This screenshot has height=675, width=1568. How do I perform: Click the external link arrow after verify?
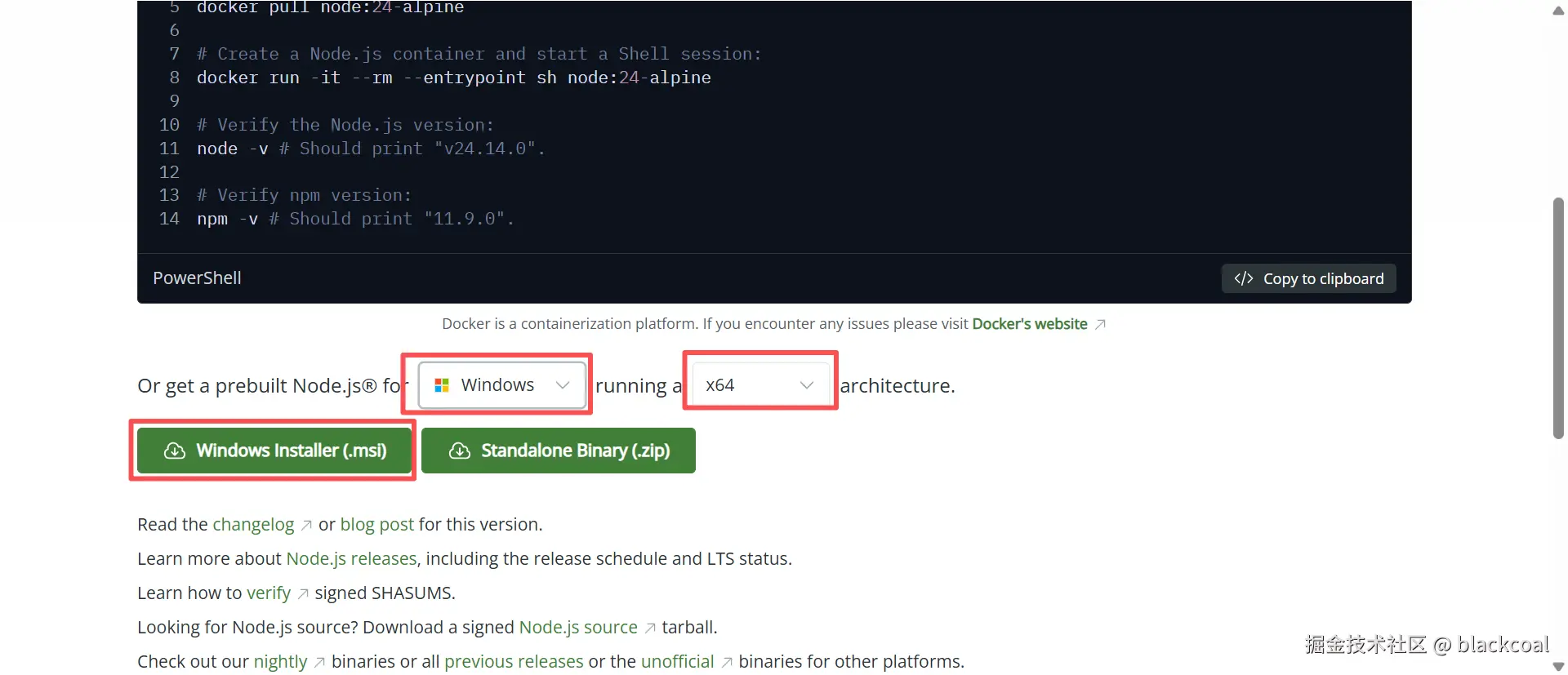coord(303,594)
